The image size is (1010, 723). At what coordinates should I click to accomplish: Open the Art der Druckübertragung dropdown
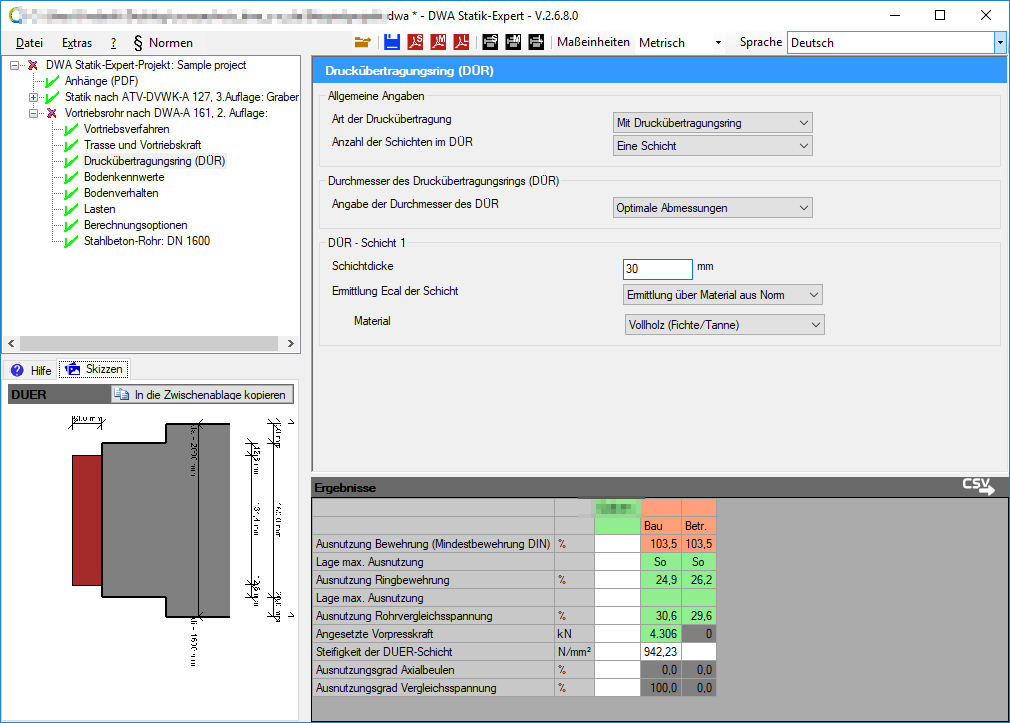(x=712, y=123)
